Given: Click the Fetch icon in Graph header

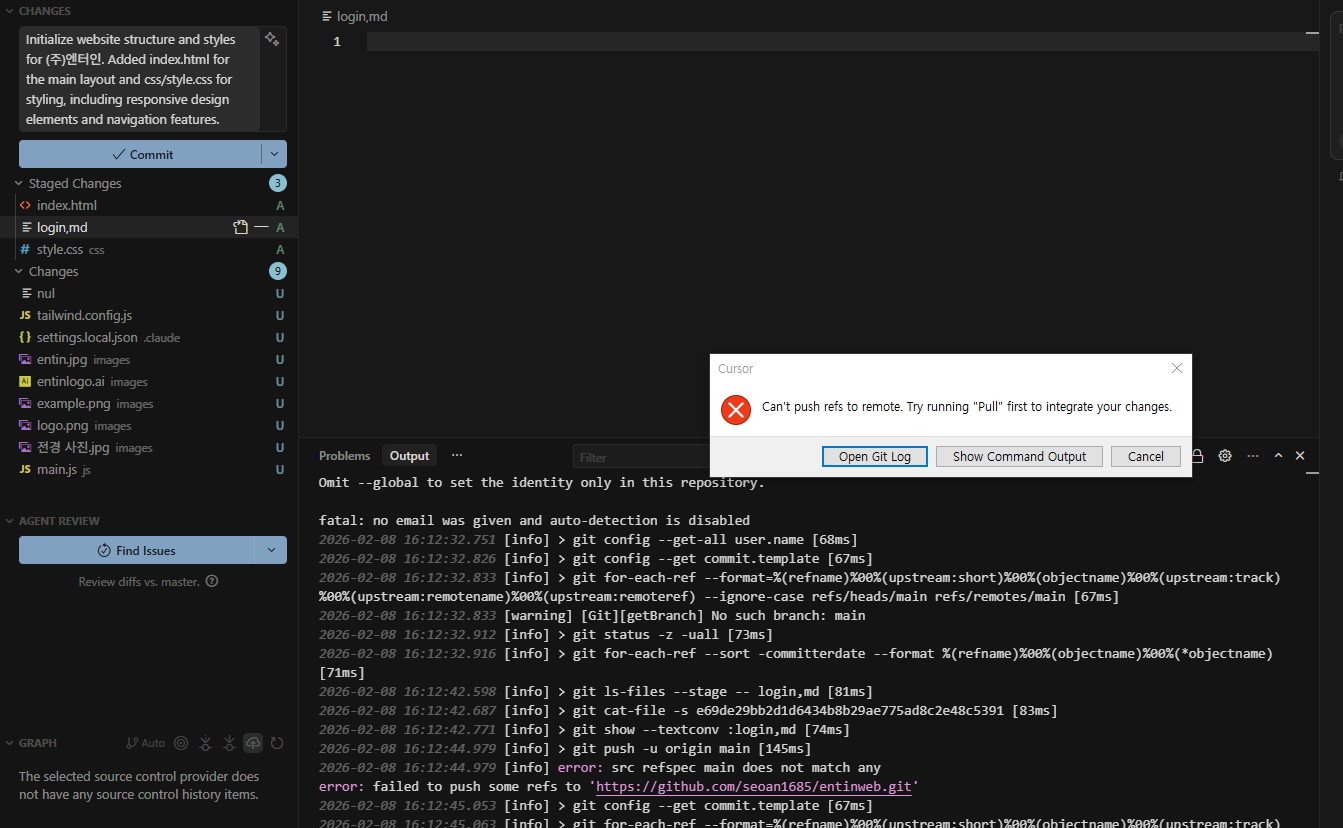Looking at the screenshot, I should 205,743.
